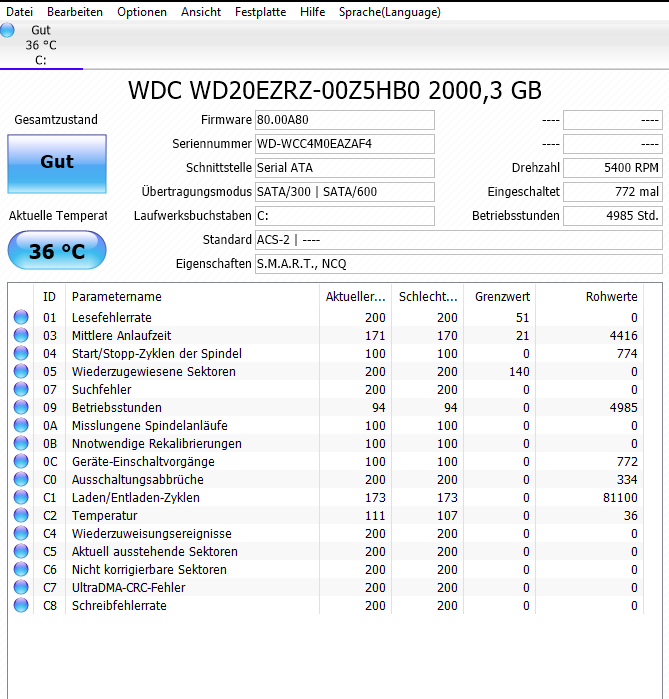Click status orb for Laden/Entladen-Zyklen row
Image resolution: width=669 pixels, height=699 pixels.
click(21, 497)
